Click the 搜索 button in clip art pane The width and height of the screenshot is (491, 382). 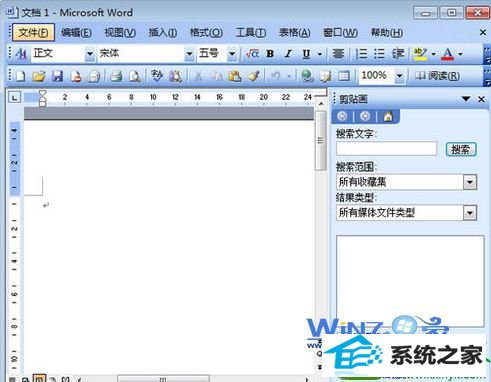[x=461, y=149]
